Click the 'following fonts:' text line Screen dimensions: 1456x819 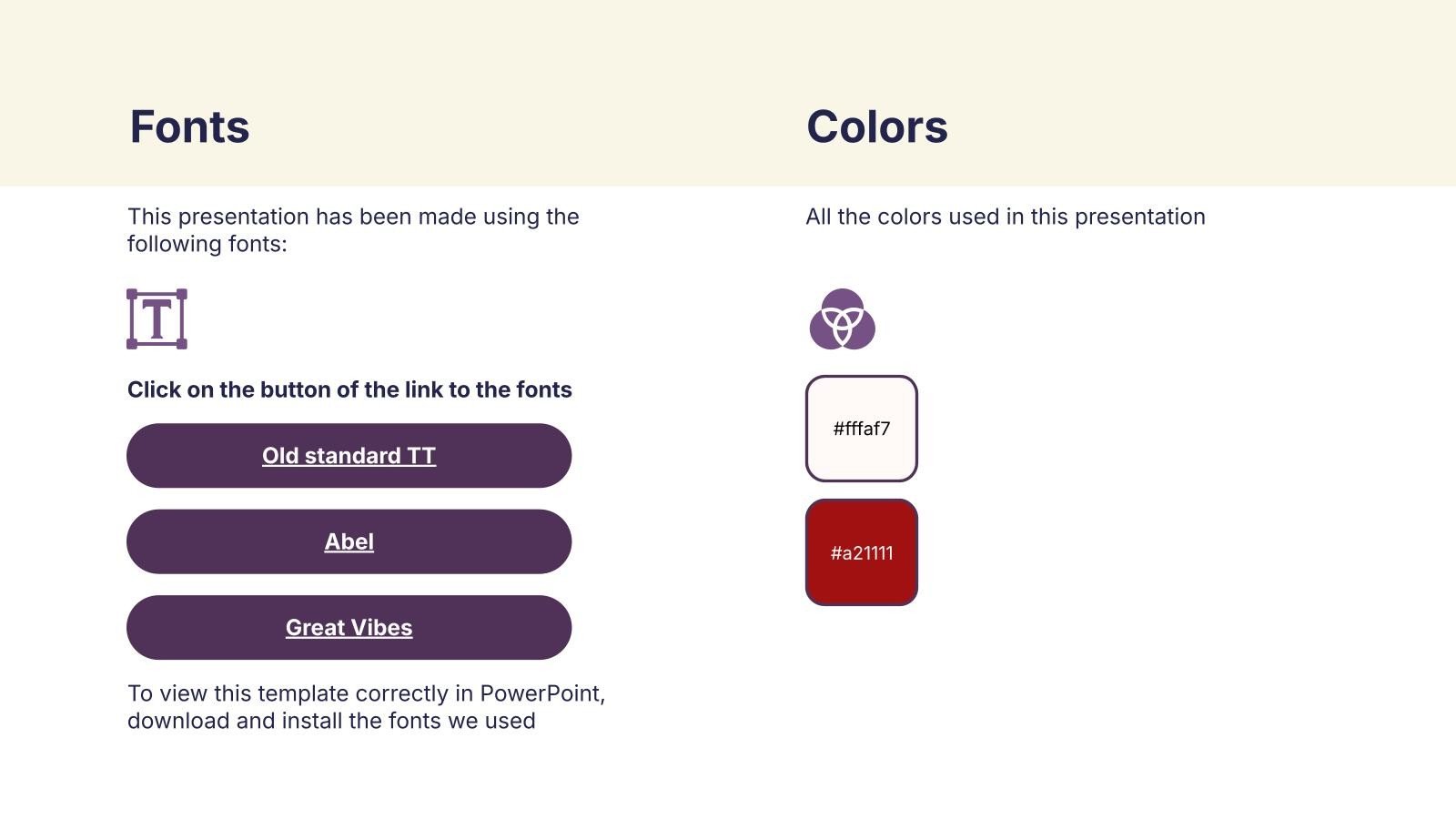(x=207, y=244)
